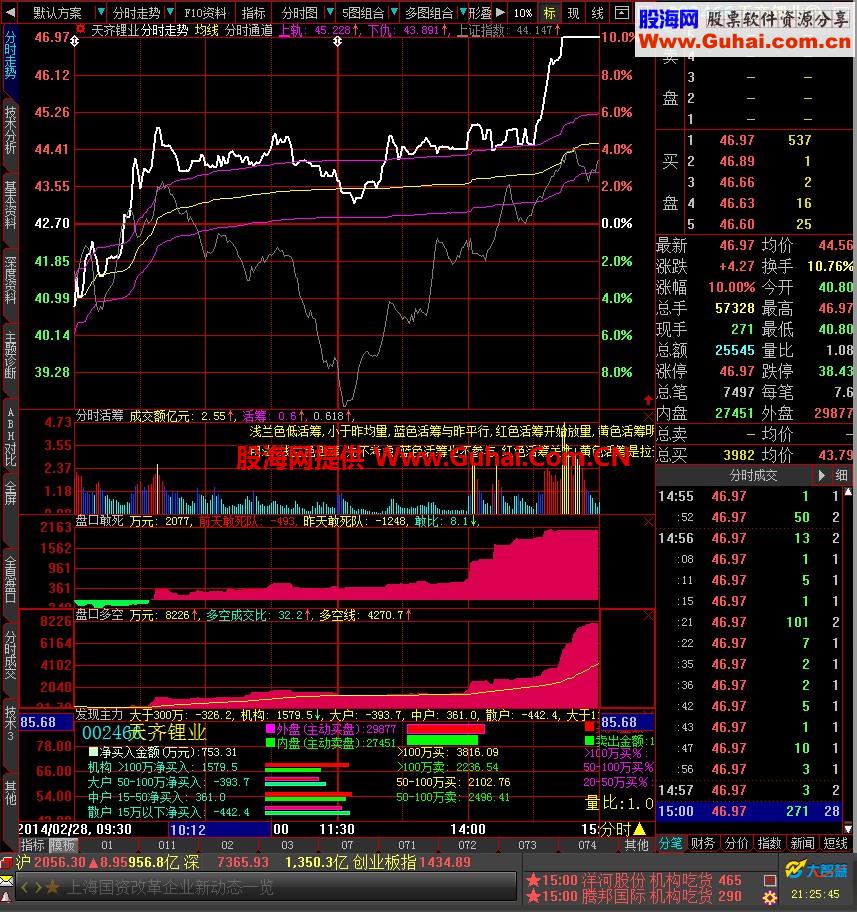
Task: Open dropdown arrow next to 5图组合
Action: 394,12
